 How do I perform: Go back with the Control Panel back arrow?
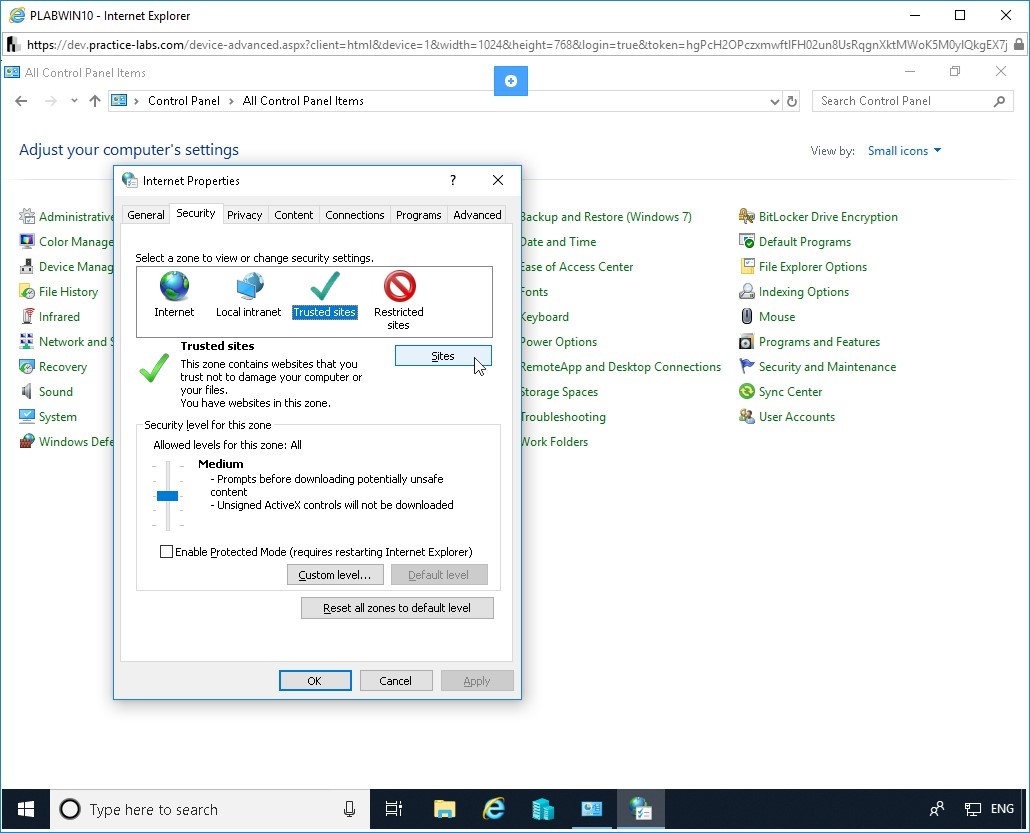point(21,101)
